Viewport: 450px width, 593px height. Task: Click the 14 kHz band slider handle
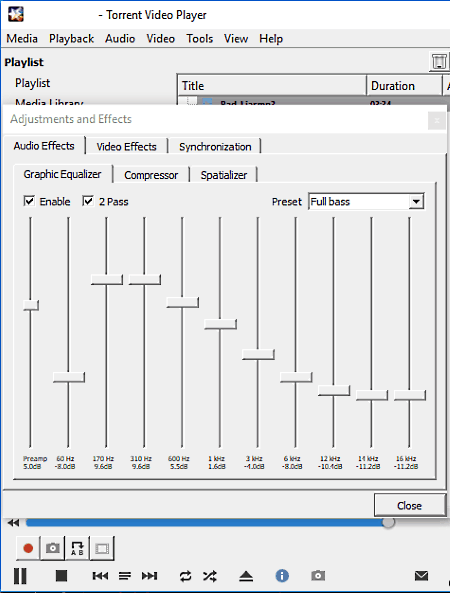[x=372, y=395]
